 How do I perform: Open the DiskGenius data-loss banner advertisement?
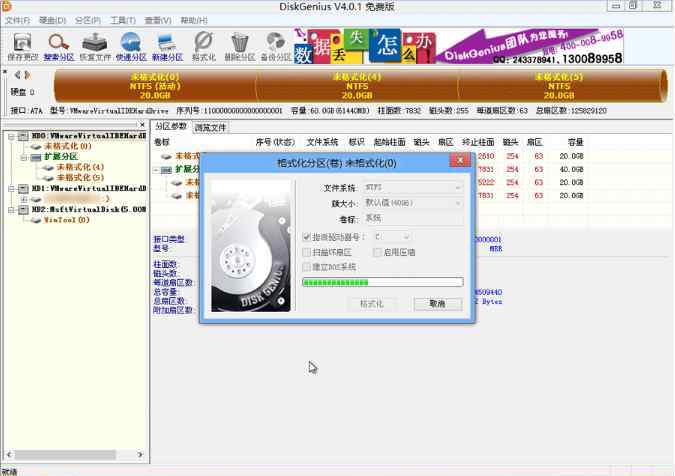tap(458, 46)
